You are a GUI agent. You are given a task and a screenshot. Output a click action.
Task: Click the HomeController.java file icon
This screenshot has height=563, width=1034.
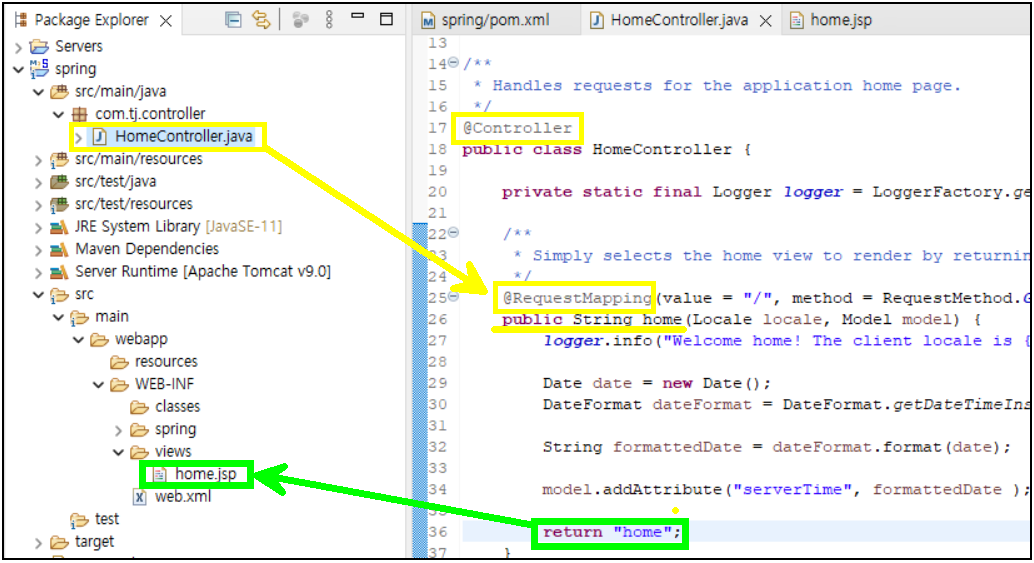pos(100,136)
